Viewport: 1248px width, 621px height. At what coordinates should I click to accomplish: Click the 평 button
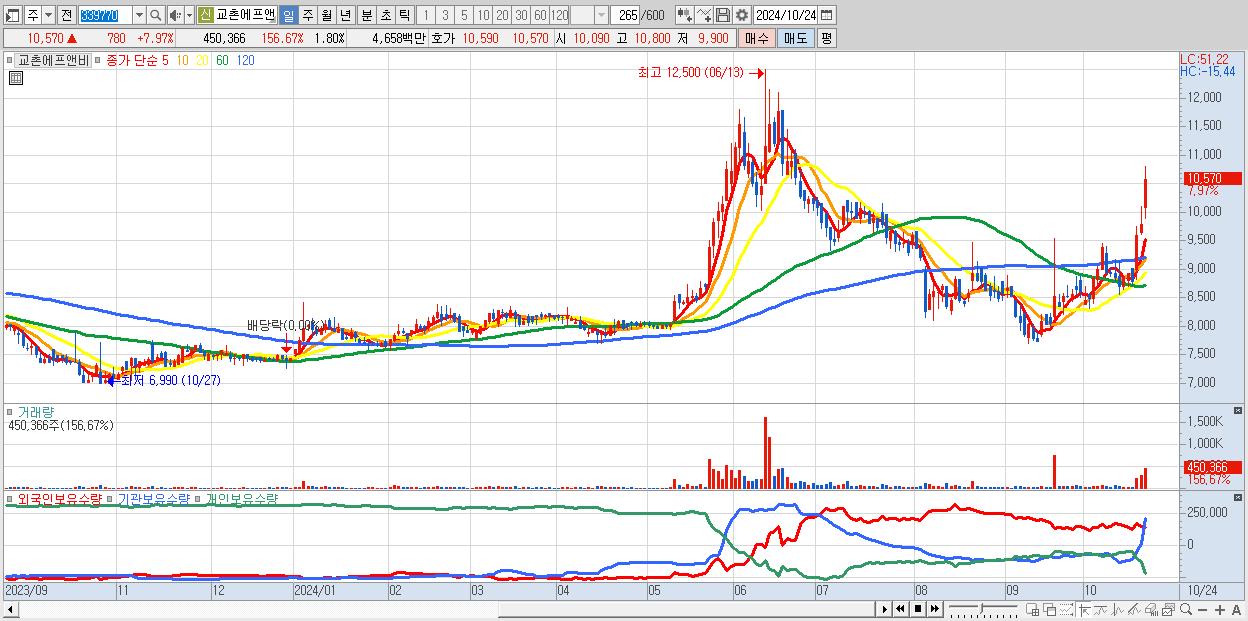(826, 38)
